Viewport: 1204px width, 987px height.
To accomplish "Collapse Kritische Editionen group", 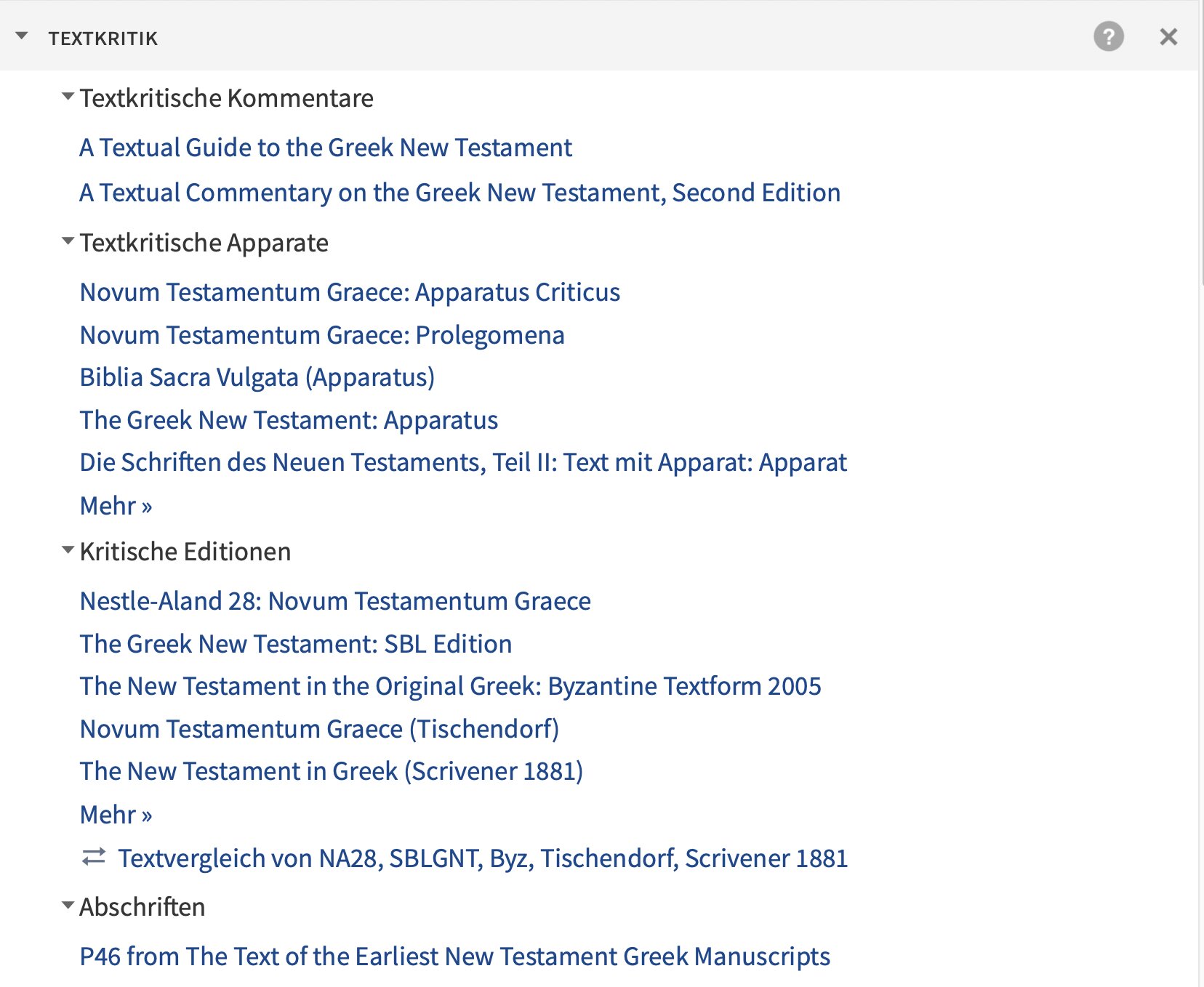I will [x=68, y=549].
